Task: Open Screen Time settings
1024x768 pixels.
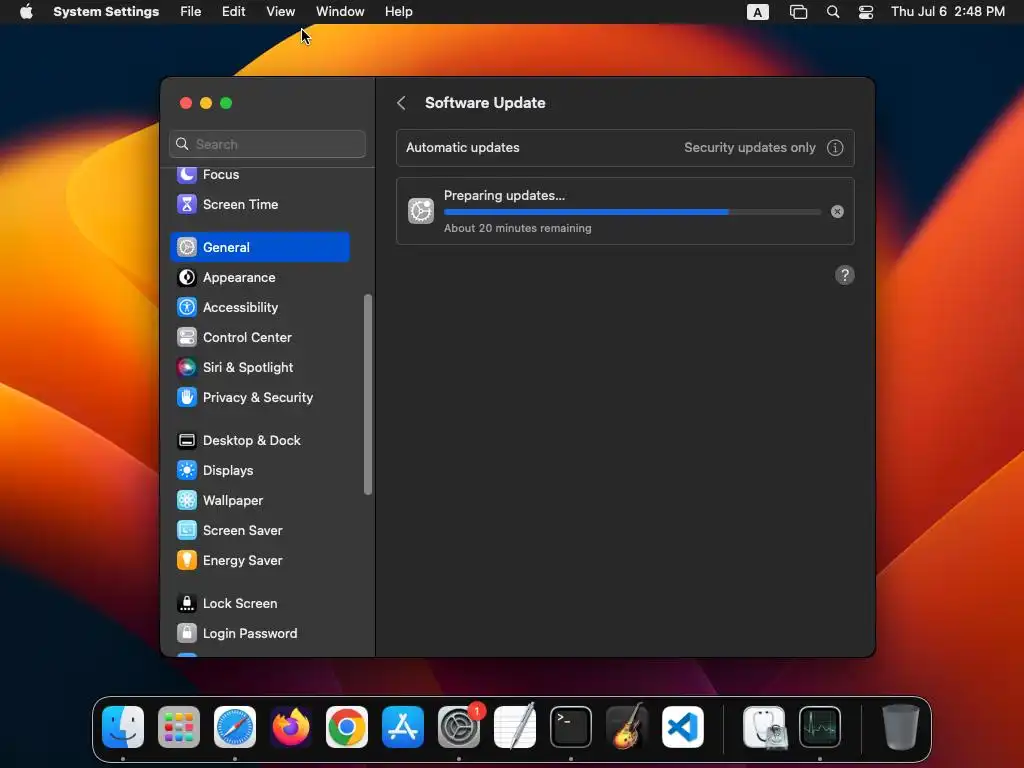Action: point(259,204)
